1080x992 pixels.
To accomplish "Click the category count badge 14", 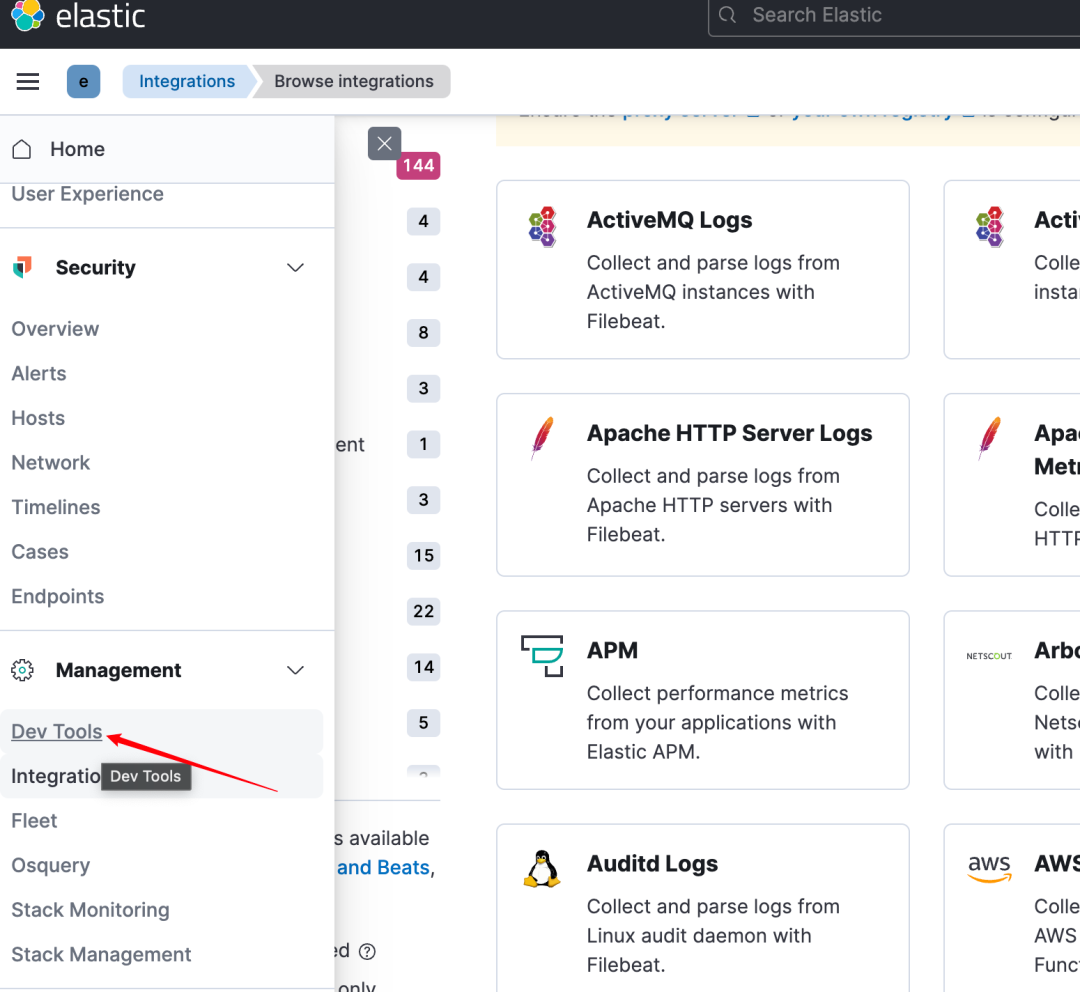I will pyautogui.click(x=424, y=667).
